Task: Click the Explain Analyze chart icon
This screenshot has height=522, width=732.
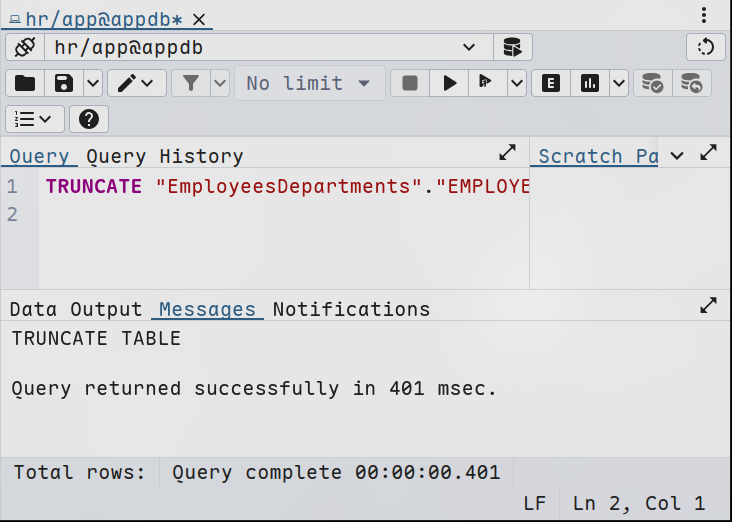Action: click(590, 83)
